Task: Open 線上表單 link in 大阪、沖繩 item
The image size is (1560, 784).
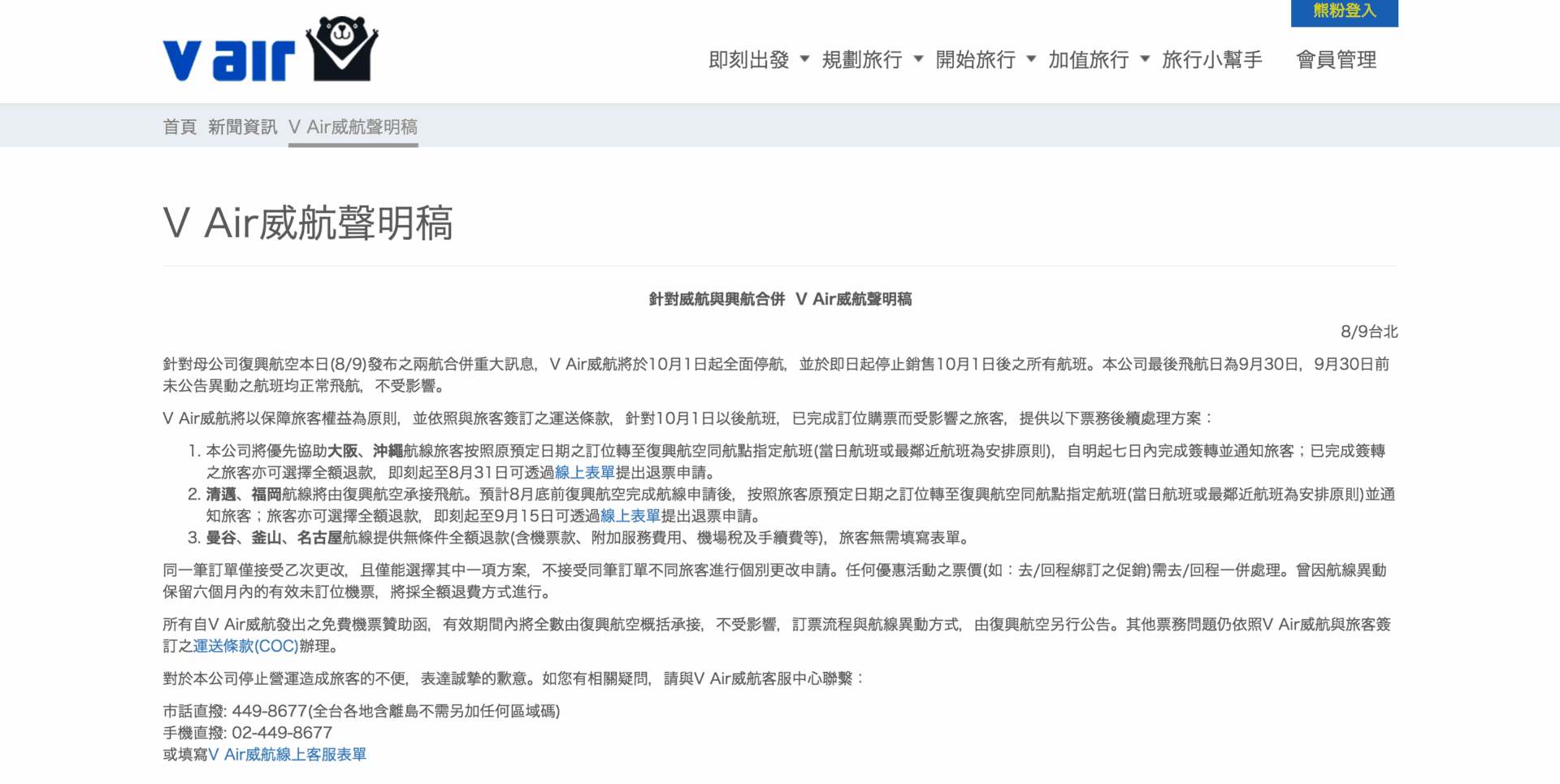Action: (585, 473)
